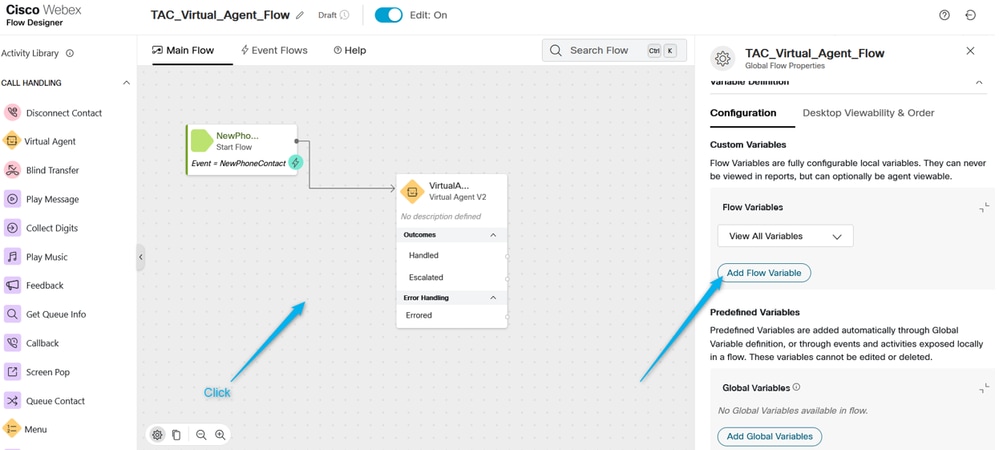The width and height of the screenshot is (999, 450).
Task: Click the gear icon in properties panel header
Action: 722,58
